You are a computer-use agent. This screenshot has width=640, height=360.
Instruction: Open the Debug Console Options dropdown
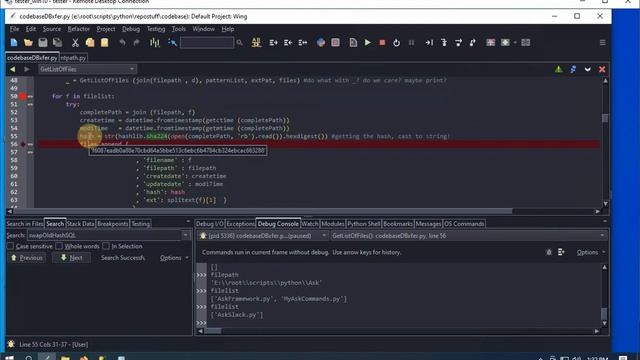(x=591, y=252)
